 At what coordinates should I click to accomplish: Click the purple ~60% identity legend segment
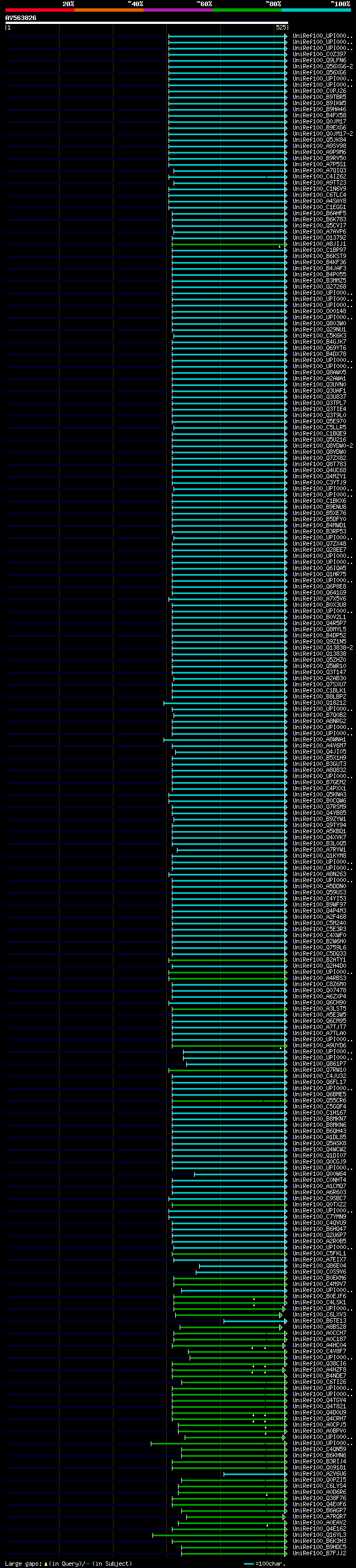click(179, 11)
